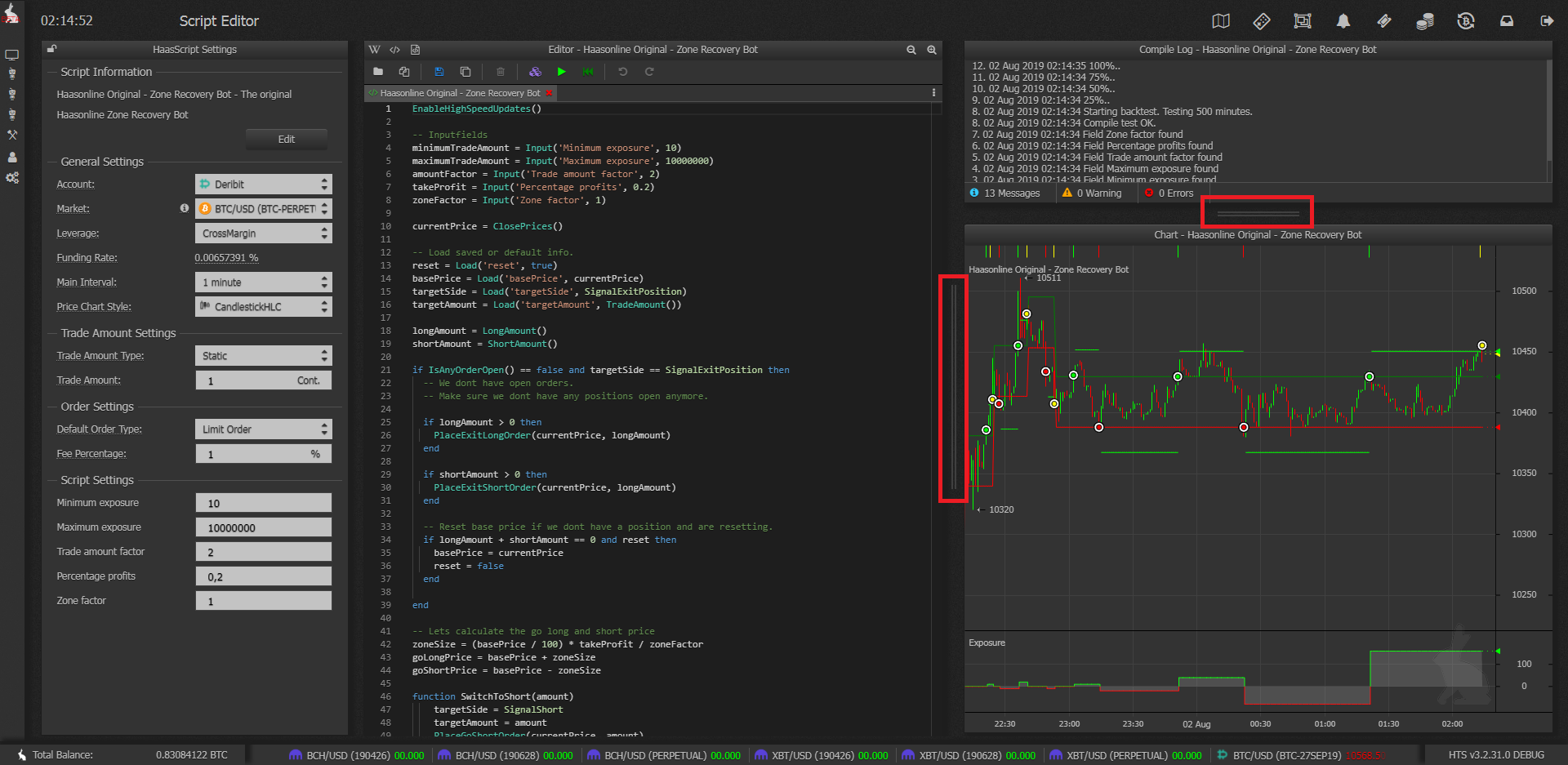Click the Funding Rate value link
The height and width of the screenshot is (765, 1568).
(226, 258)
